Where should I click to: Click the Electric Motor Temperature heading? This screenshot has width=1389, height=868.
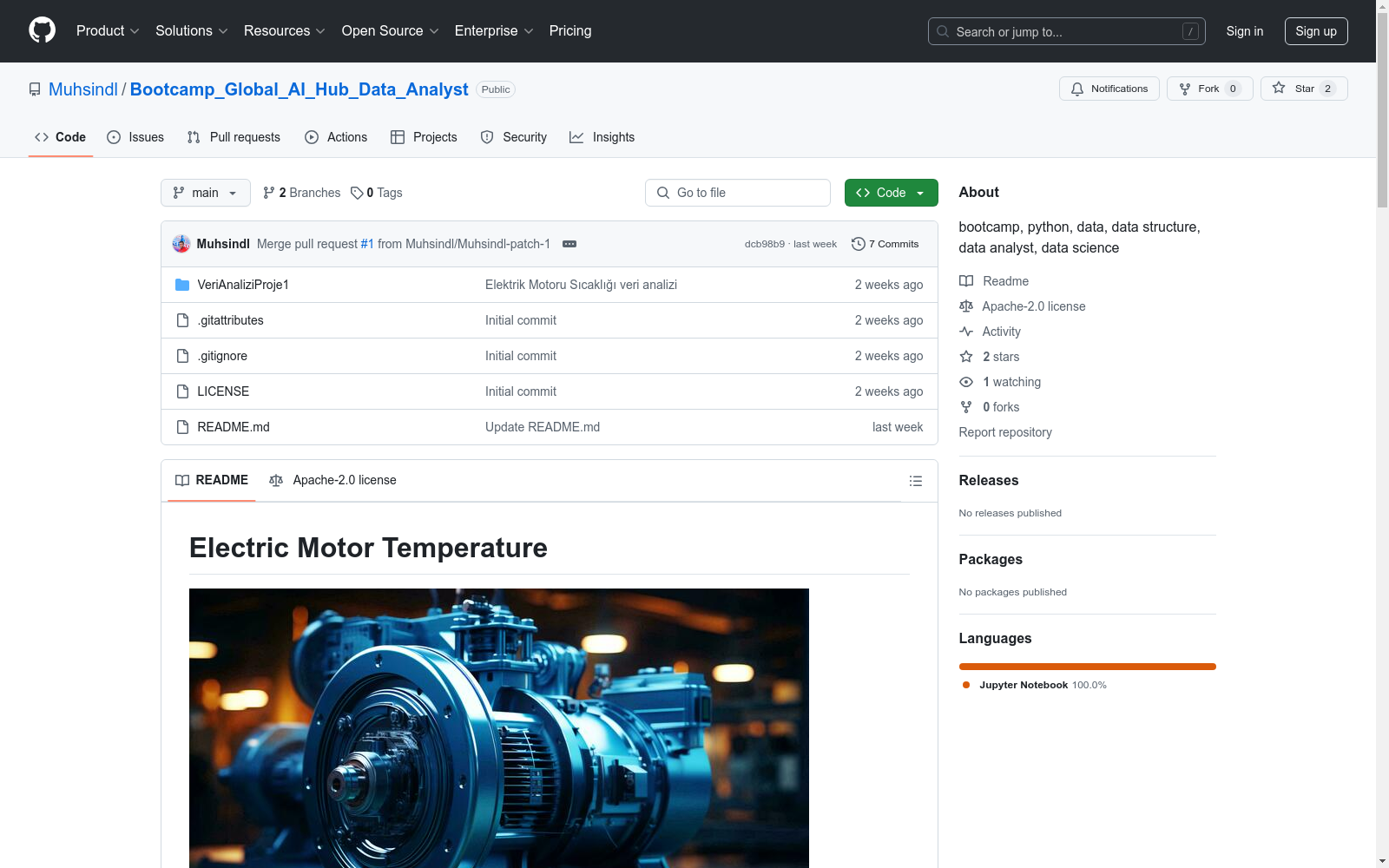tap(368, 548)
